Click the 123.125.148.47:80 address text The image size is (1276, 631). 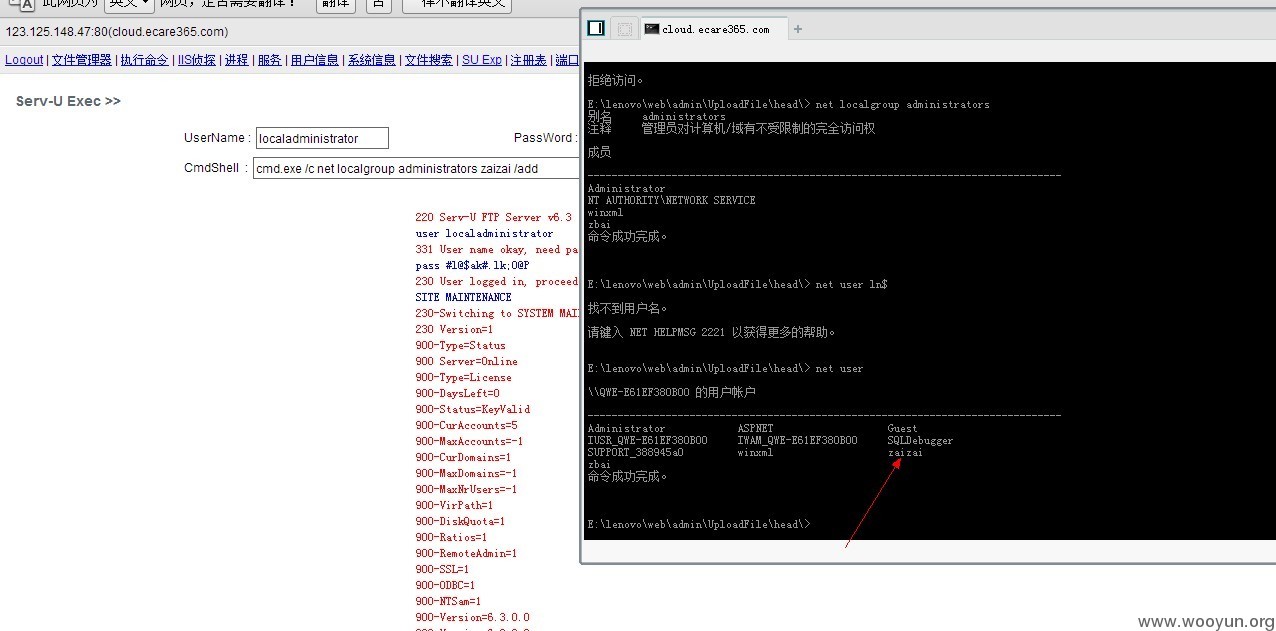(x=116, y=32)
